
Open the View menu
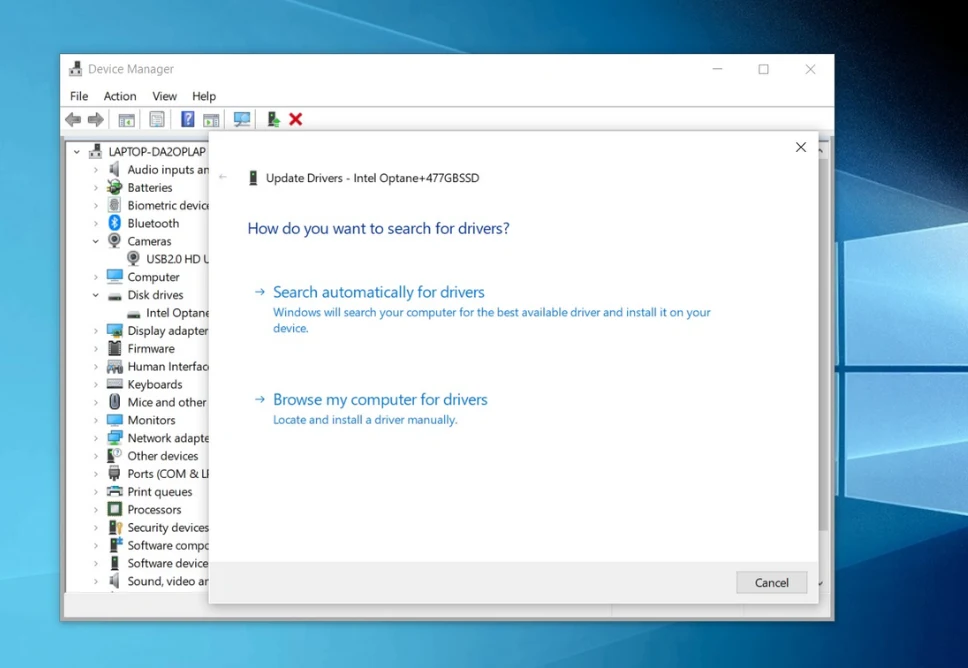pos(164,96)
